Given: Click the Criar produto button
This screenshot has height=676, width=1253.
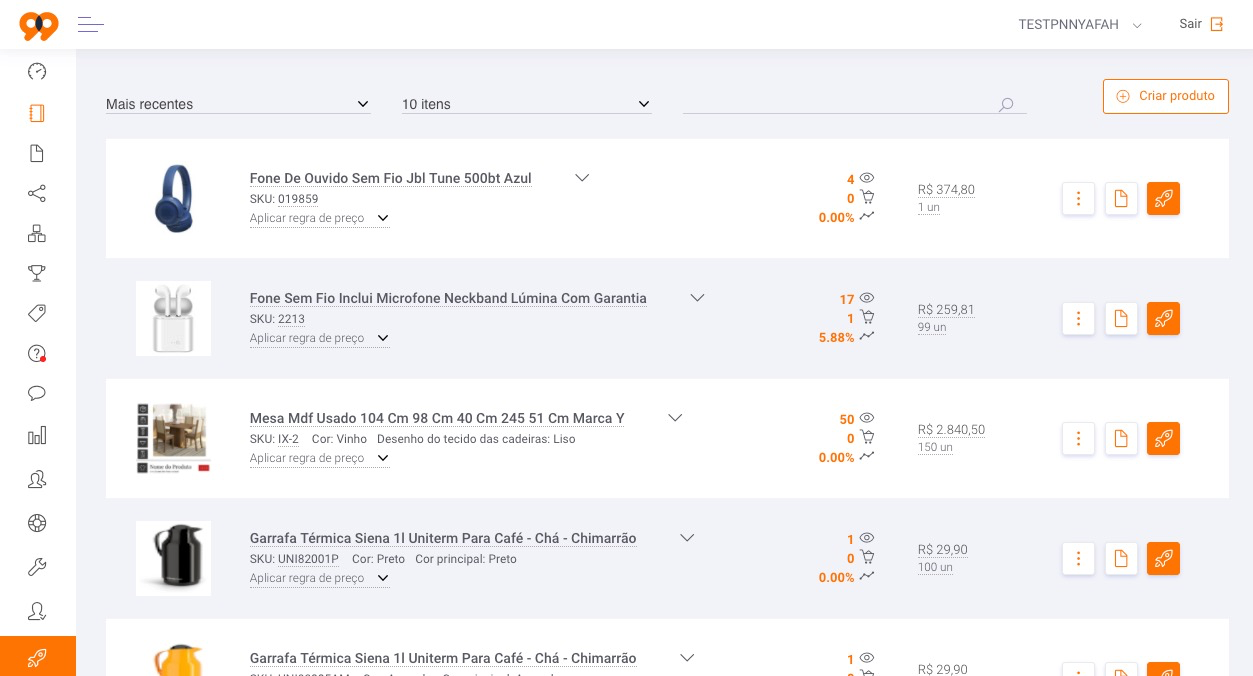Looking at the screenshot, I should click(x=1166, y=96).
